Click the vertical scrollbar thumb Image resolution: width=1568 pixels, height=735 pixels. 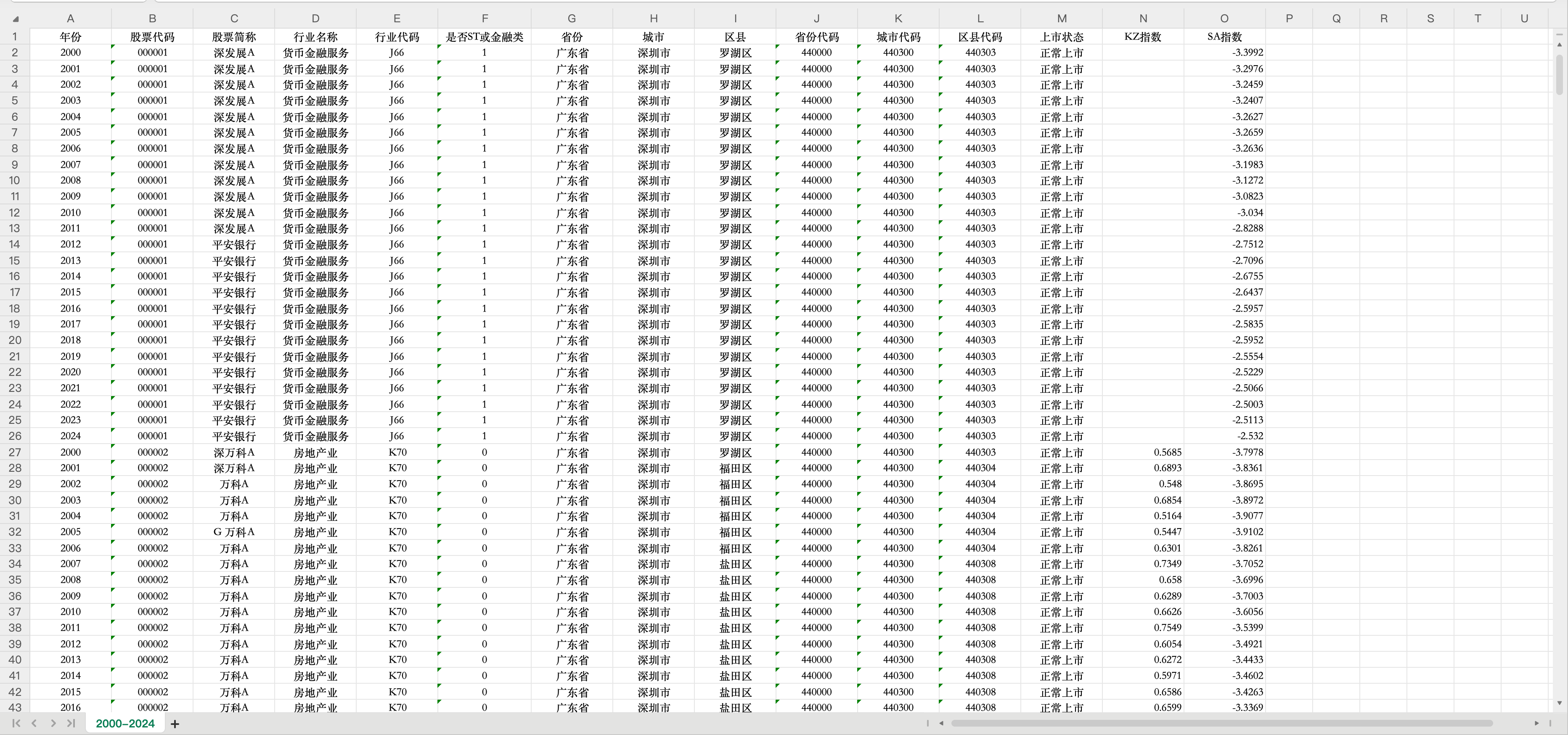(x=1560, y=74)
